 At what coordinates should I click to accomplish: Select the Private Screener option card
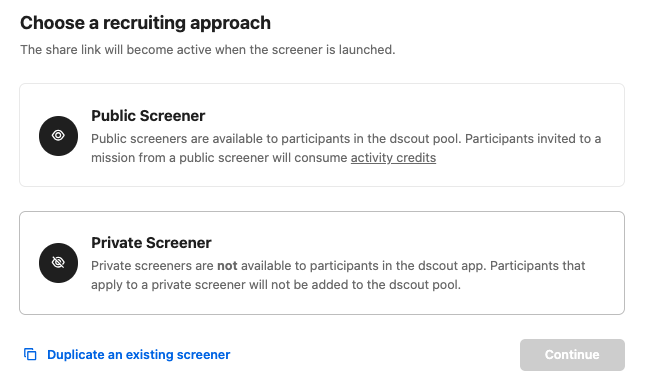[x=322, y=263]
